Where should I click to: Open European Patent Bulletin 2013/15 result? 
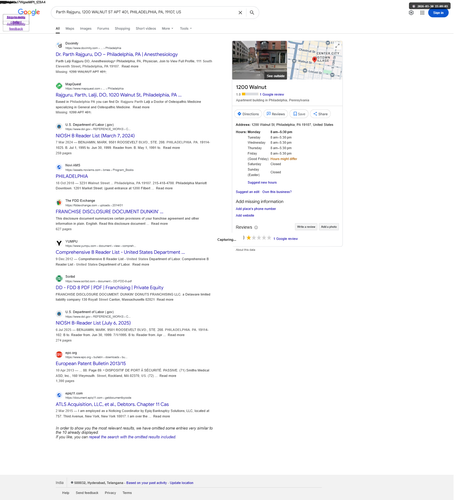pyautogui.click(x=91, y=364)
